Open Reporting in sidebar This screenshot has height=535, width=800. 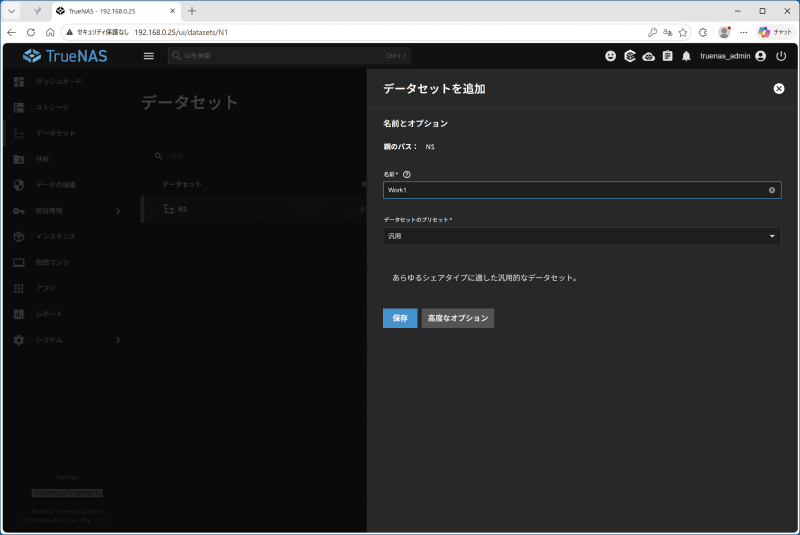[x=49, y=314]
